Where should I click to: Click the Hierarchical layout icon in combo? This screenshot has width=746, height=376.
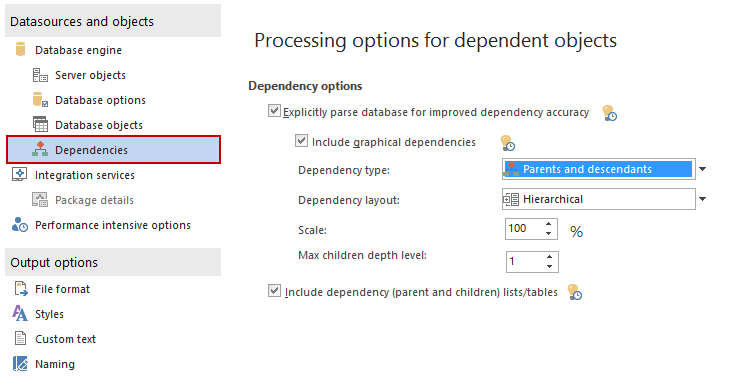click(x=511, y=199)
